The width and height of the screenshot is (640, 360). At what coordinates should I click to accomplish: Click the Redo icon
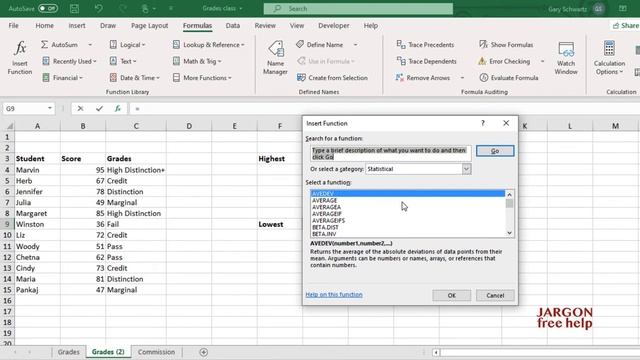[122, 8]
